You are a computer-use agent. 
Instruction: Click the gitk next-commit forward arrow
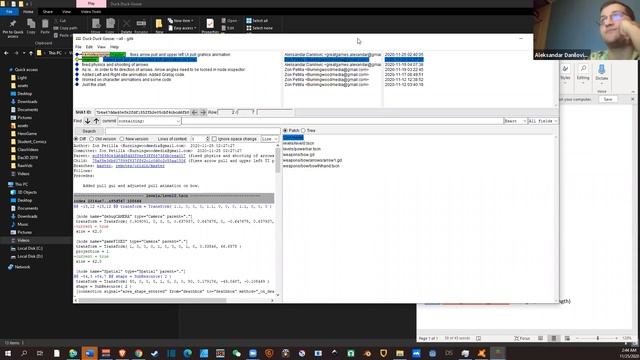pyautogui.click(x=203, y=112)
